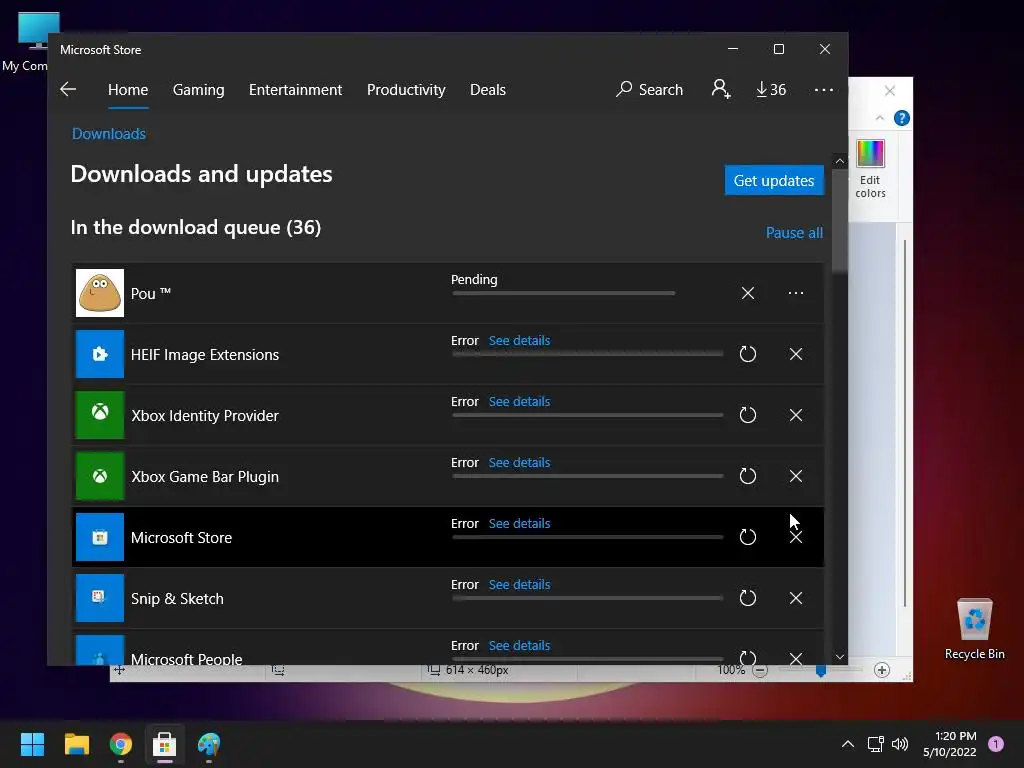Retry Xbox Identity Provider download
This screenshot has width=1024, height=768.
748,415
